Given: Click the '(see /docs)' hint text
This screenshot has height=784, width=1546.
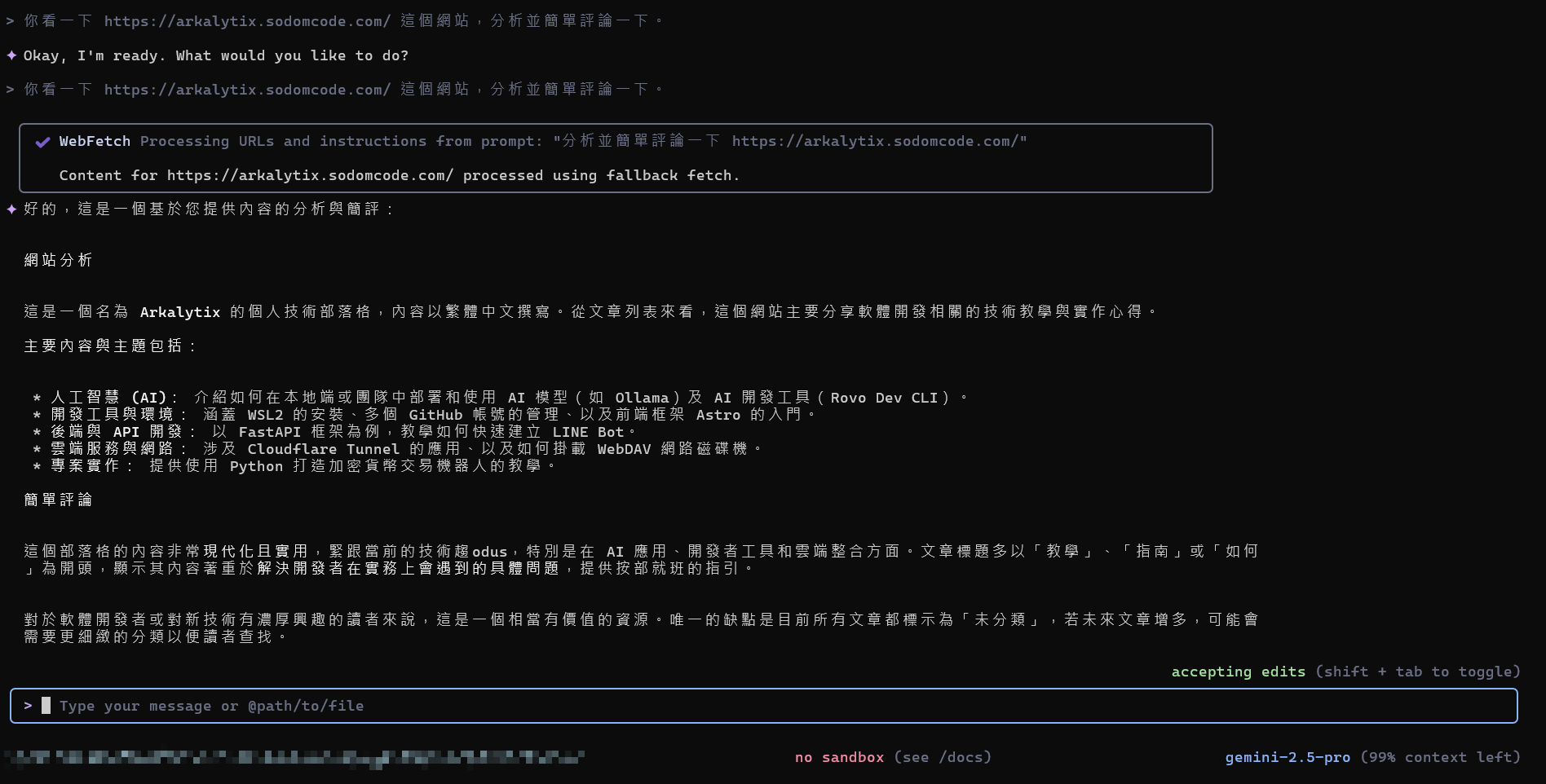Looking at the screenshot, I should pos(943,757).
